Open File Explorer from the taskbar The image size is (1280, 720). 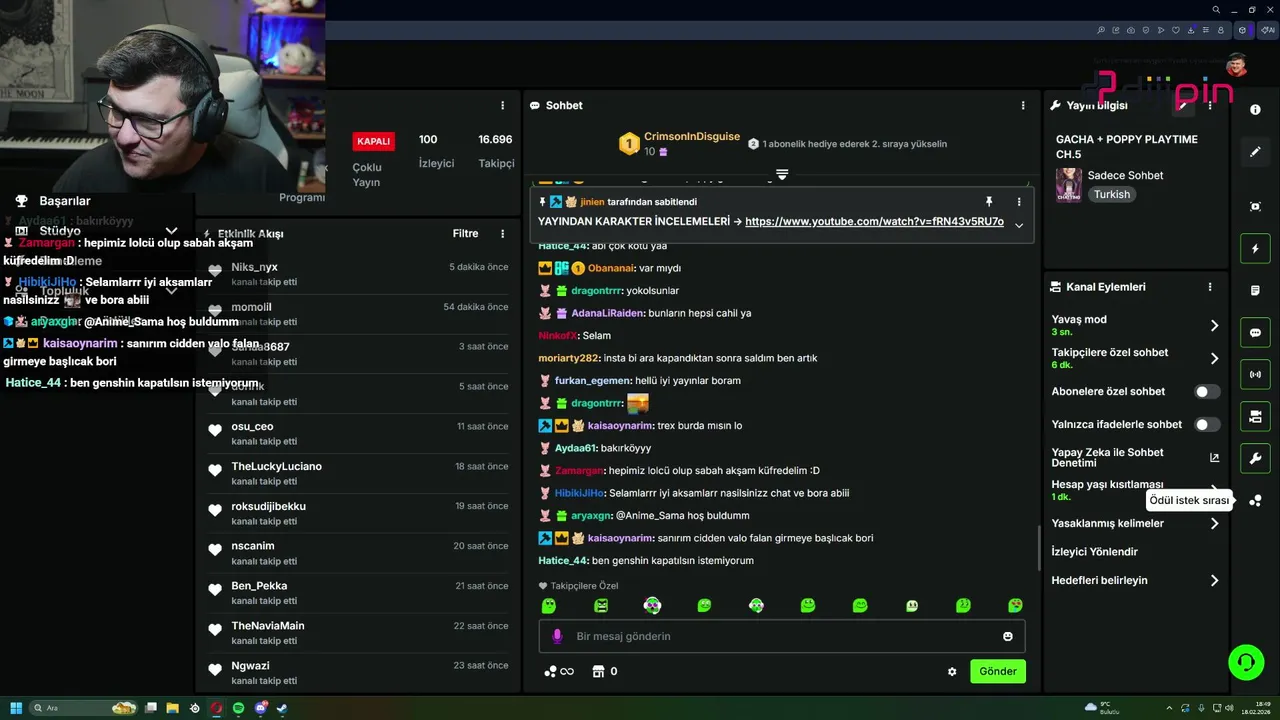(x=172, y=708)
